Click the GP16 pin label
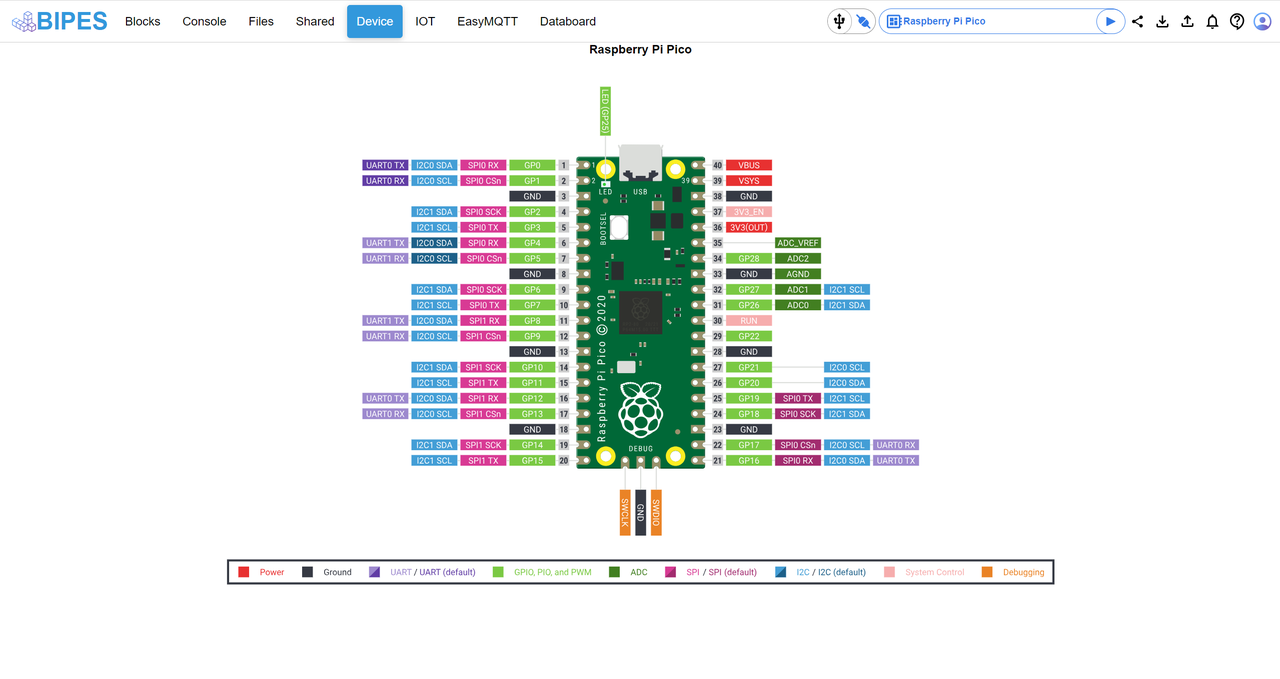 (749, 461)
